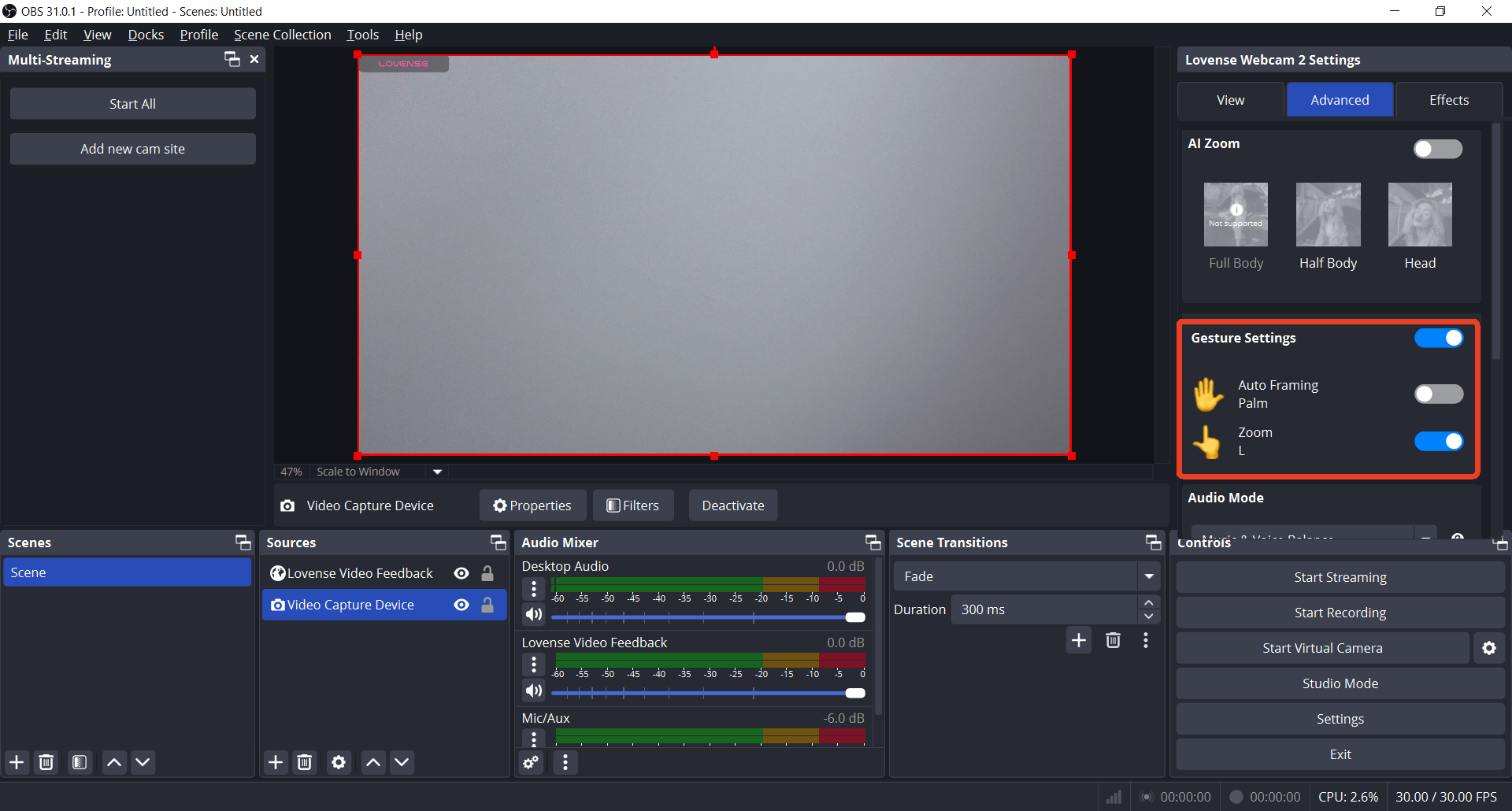Select the Half Body zoom thumbnail
Image resolution: width=1512 pixels, height=811 pixels.
(1328, 215)
